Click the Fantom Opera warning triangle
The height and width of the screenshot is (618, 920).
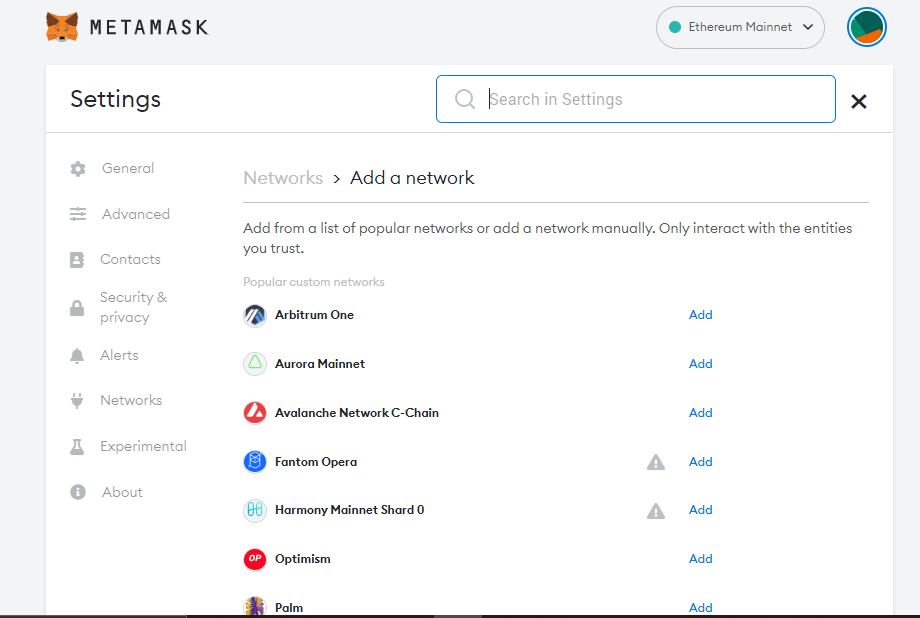pyautogui.click(x=655, y=462)
